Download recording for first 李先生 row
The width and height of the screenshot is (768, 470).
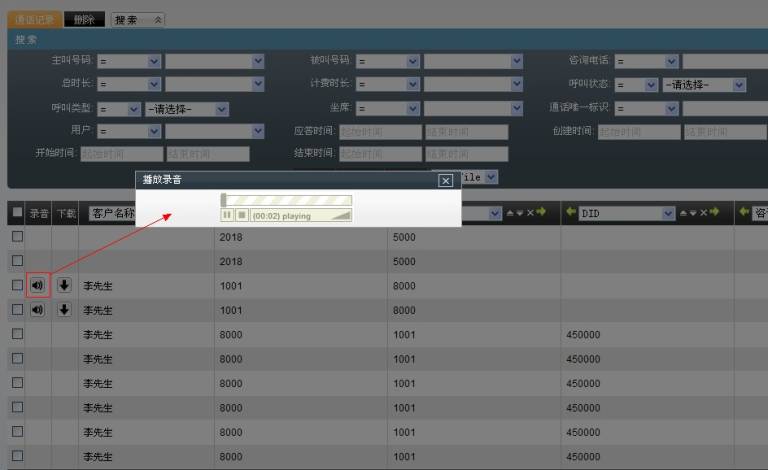64,285
